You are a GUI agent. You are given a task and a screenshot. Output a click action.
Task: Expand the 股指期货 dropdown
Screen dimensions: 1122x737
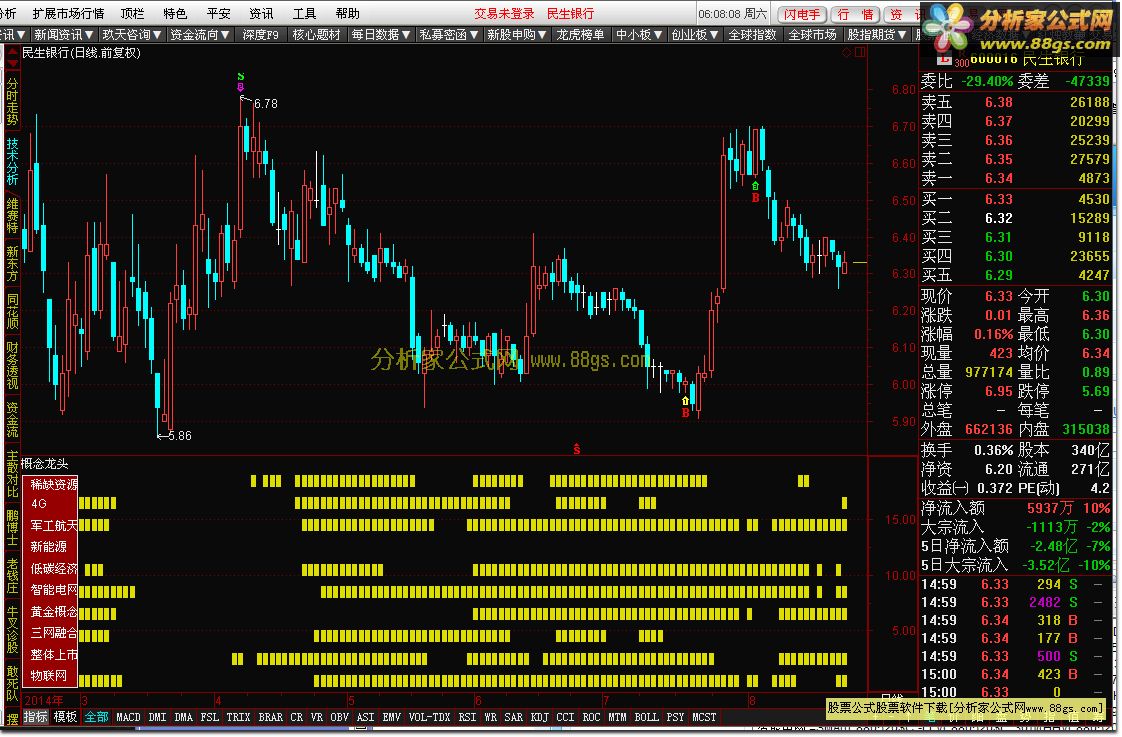pyautogui.click(x=877, y=34)
